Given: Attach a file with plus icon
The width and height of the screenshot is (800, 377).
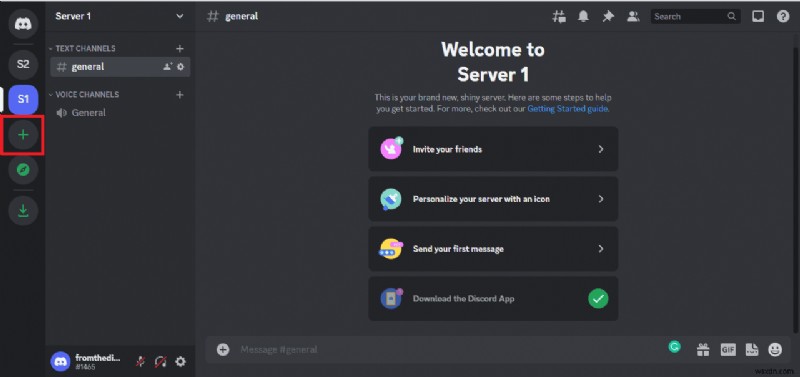Looking at the screenshot, I should pos(223,349).
